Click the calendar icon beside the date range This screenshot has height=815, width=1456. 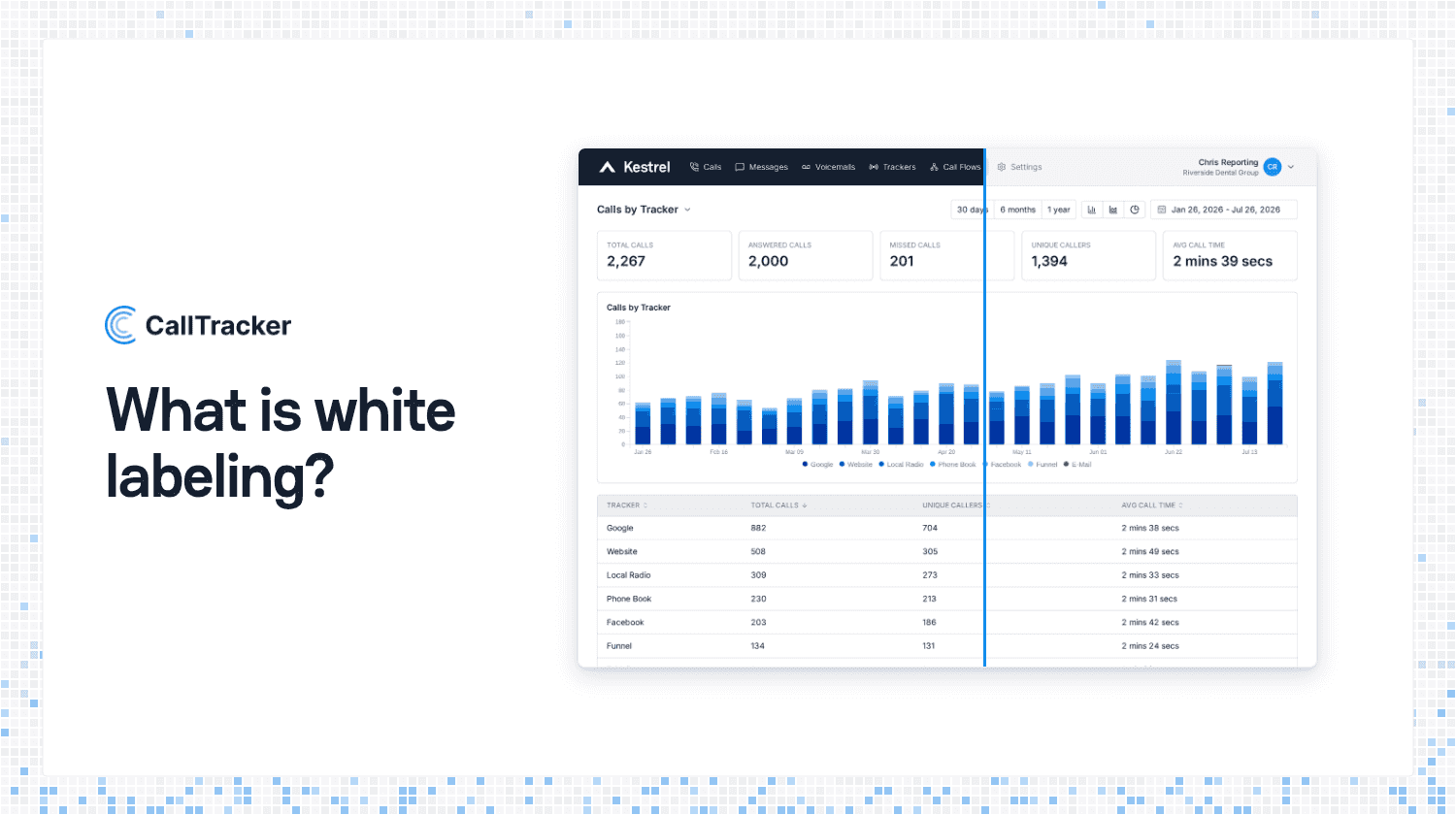pos(1162,210)
